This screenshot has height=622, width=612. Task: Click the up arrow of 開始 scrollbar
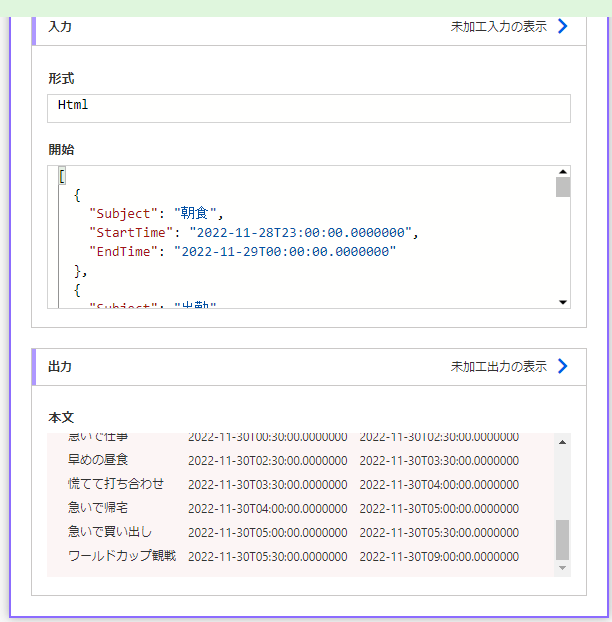[563, 172]
